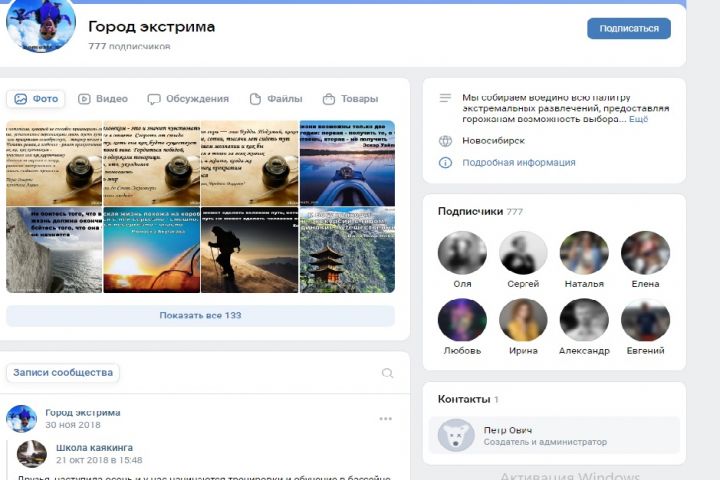Click the Школа каякинга avatar

(x=32, y=453)
